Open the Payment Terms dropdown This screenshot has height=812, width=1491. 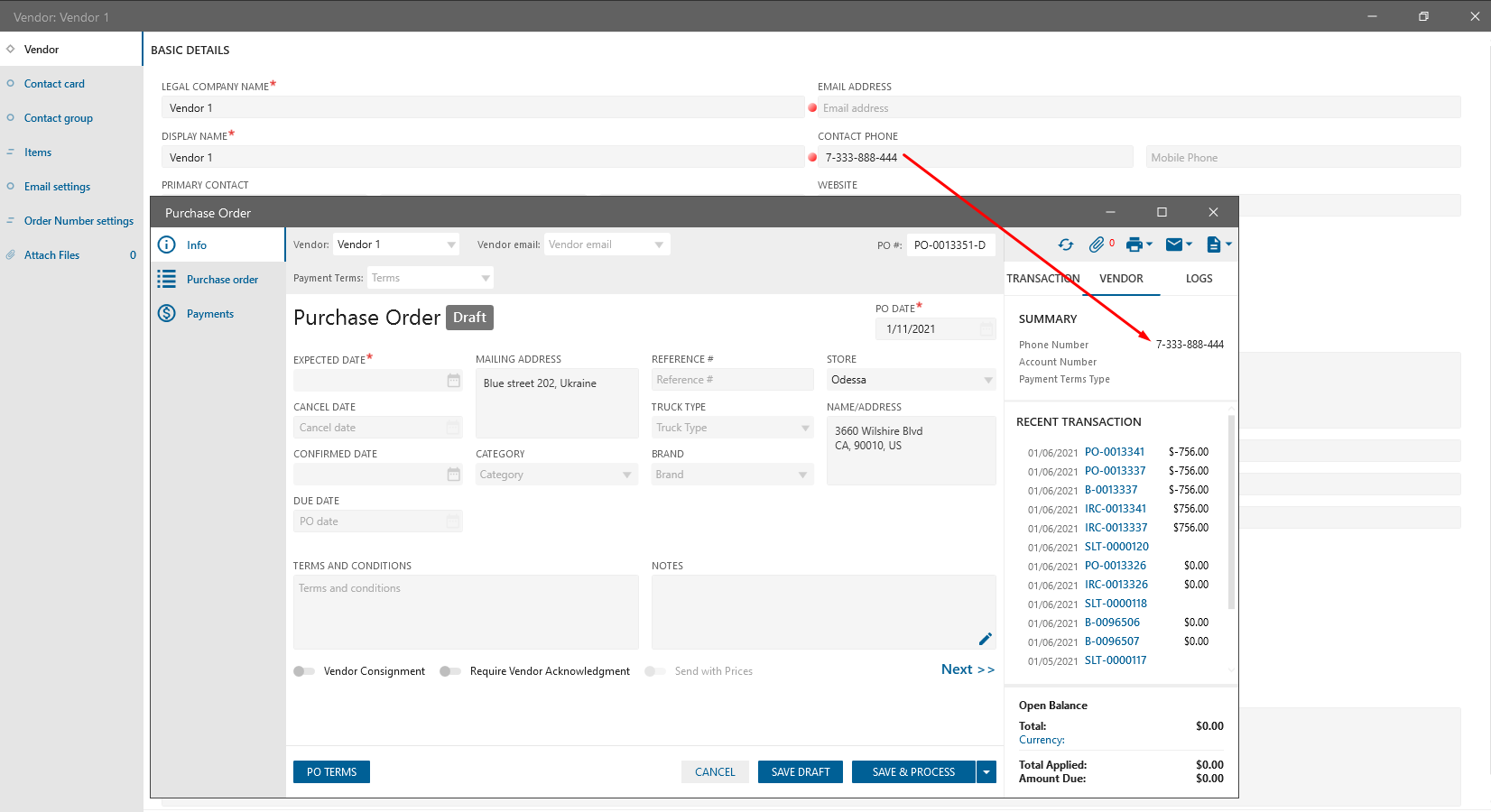[486, 278]
